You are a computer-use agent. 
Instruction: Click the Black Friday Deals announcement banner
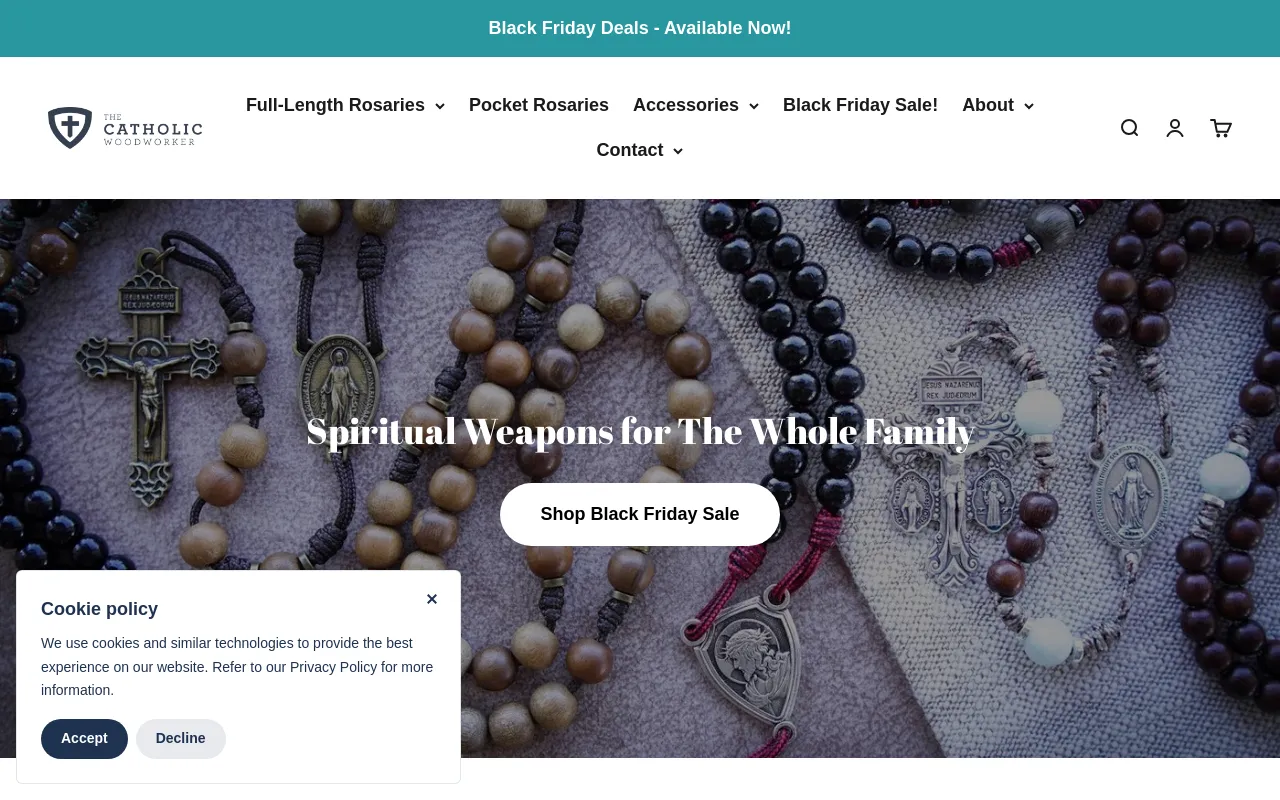click(x=640, y=28)
